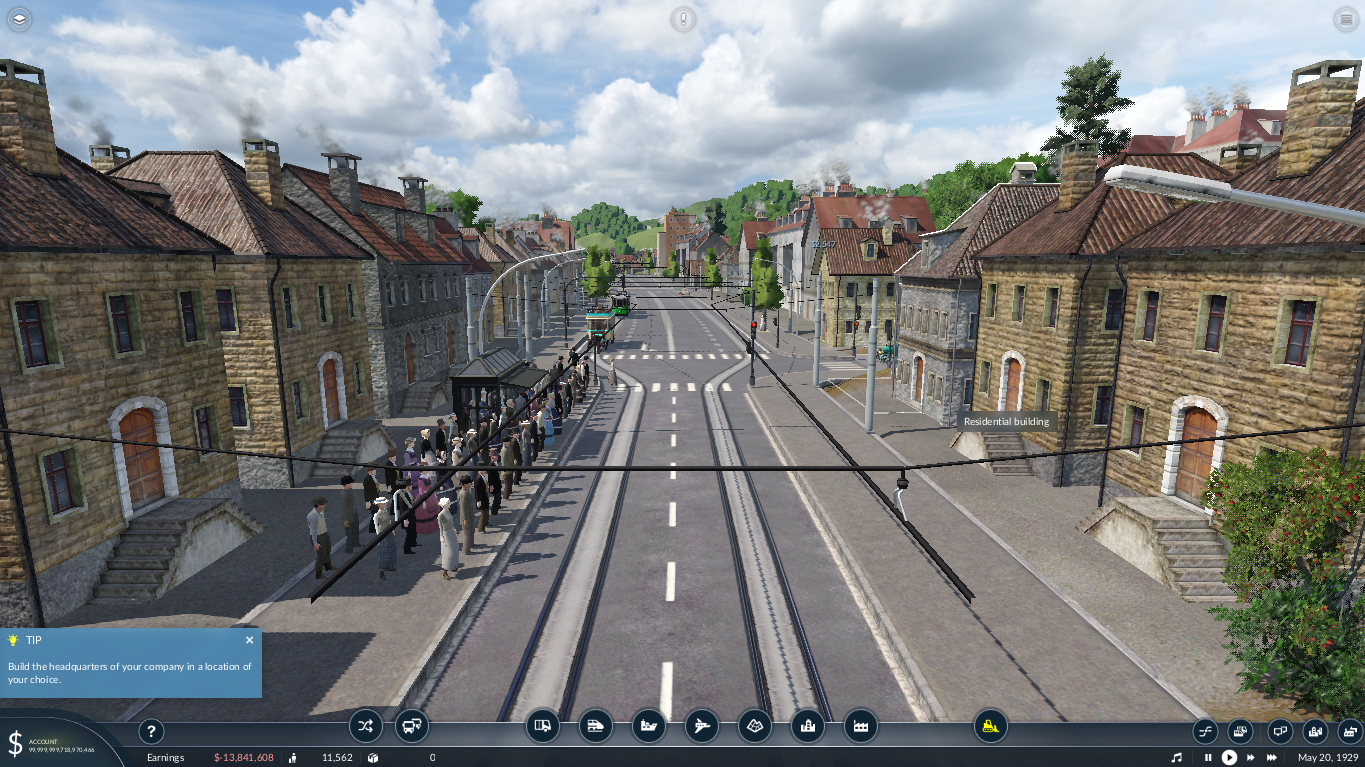Image resolution: width=1365 pixels, height=767 pixels.
Task: Open the help question mark button
Action: click(150, 732)
